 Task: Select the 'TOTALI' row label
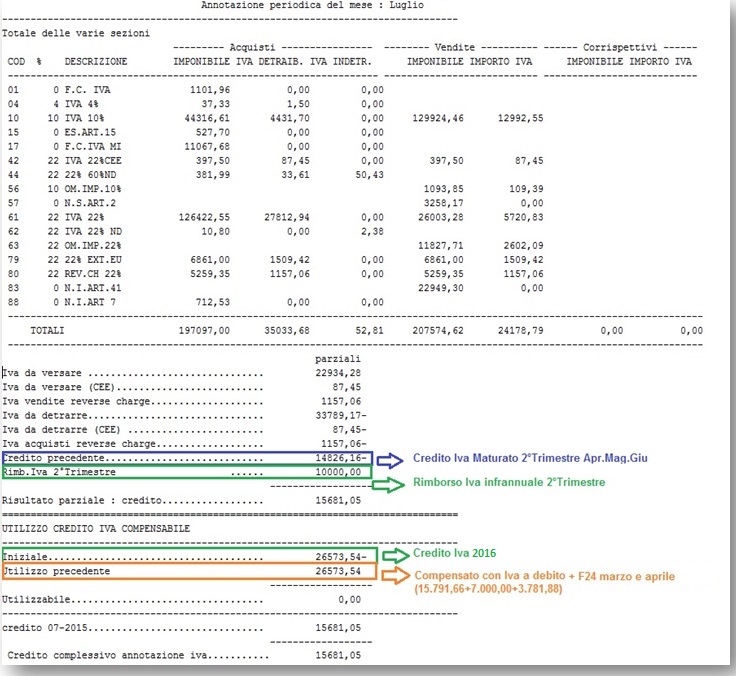[x=47, y=330]
